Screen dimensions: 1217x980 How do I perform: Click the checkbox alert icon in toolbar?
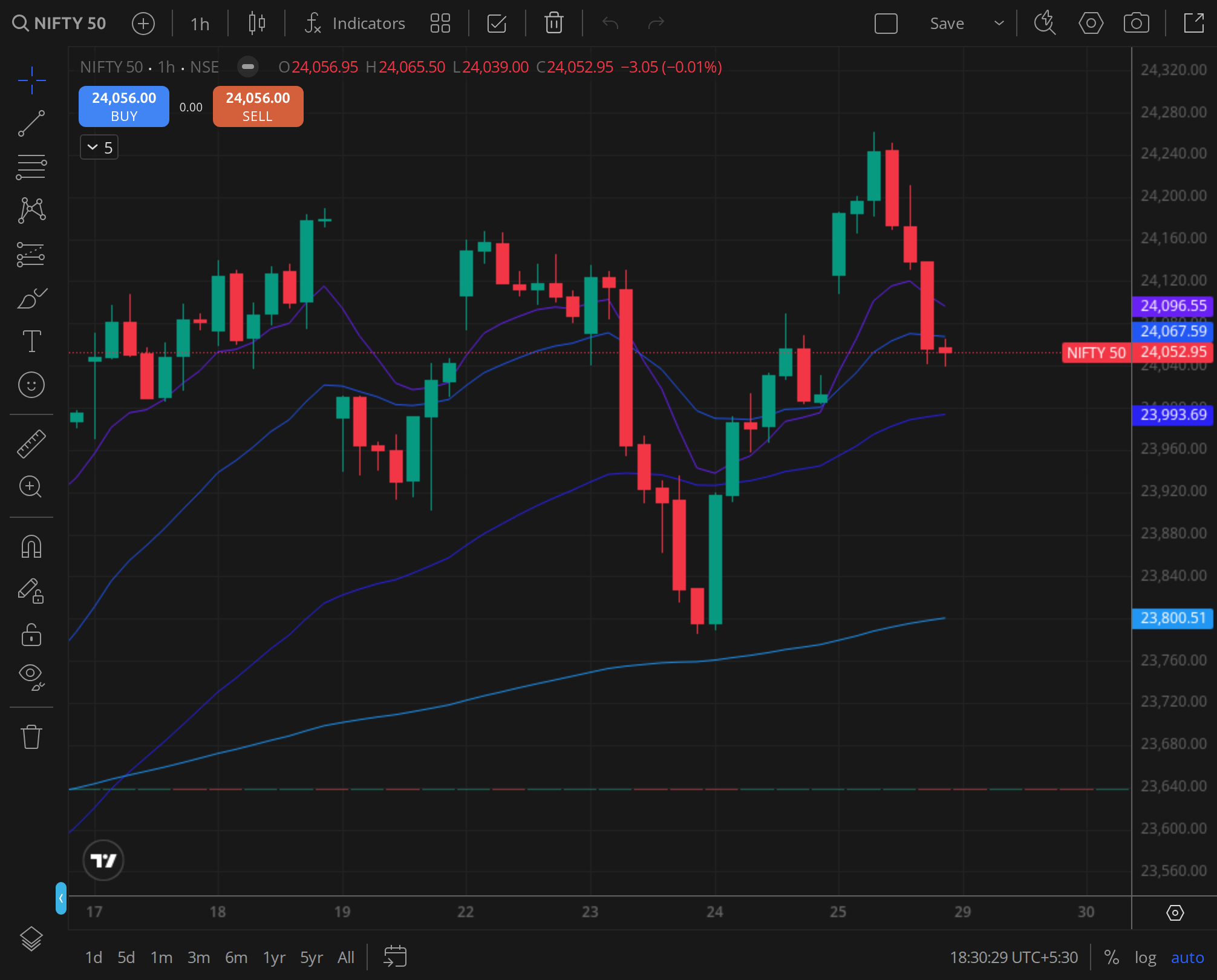497,24
